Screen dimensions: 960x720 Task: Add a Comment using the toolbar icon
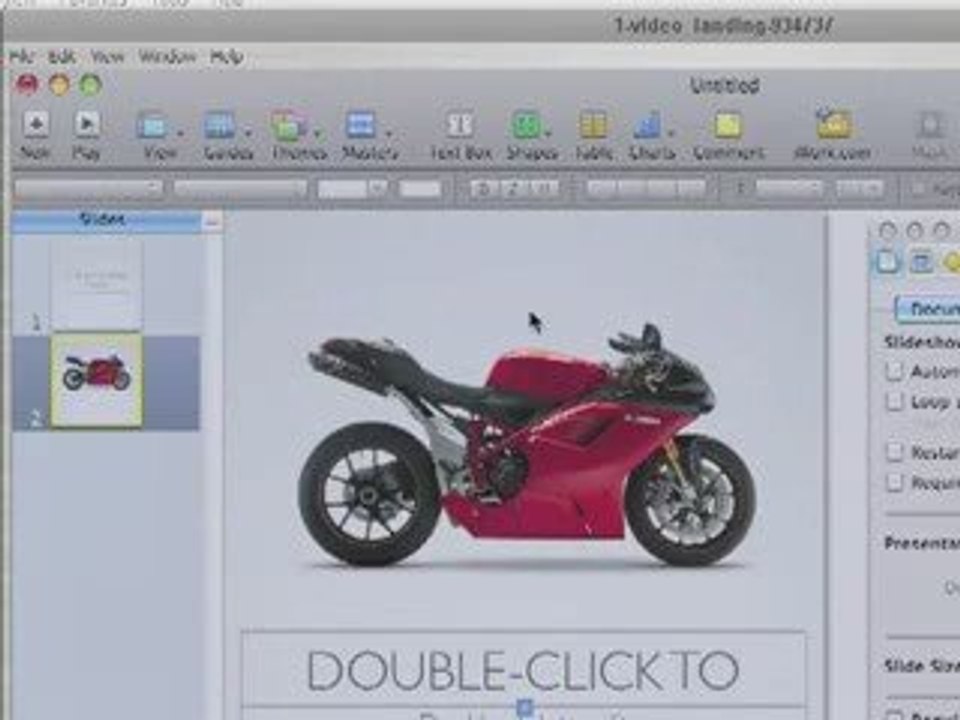pyautogui.click(x=728, y=125)
